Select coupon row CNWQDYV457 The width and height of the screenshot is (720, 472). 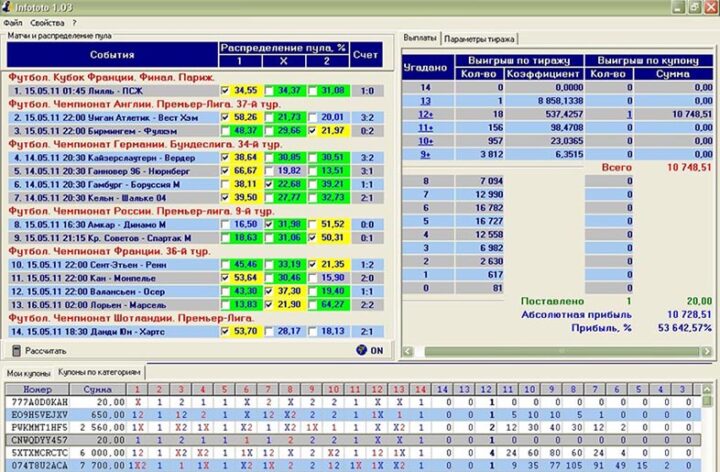(40, 439)
